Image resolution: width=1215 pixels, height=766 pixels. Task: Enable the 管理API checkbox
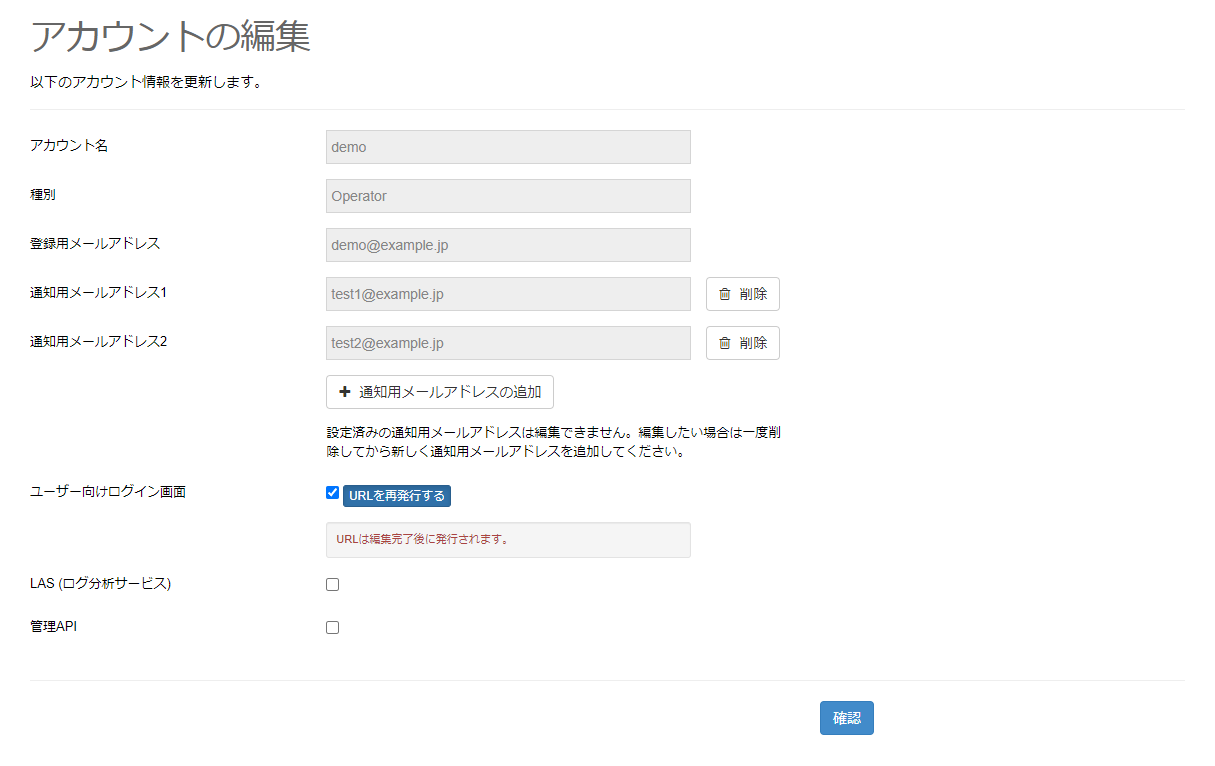(332, 627)
